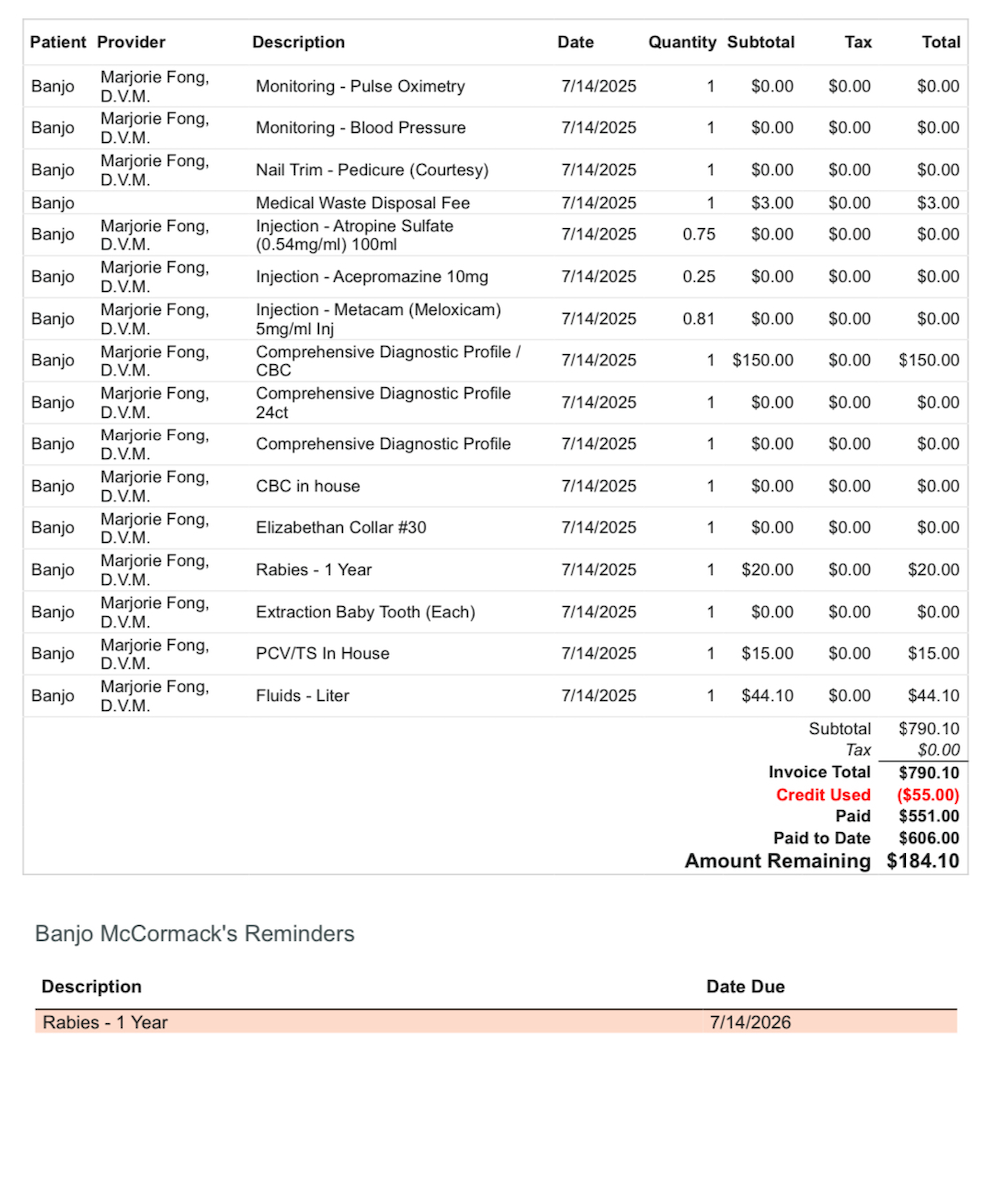
Task: Select Injection - Acepromazine 10mg line item
Action: (372, 277)
